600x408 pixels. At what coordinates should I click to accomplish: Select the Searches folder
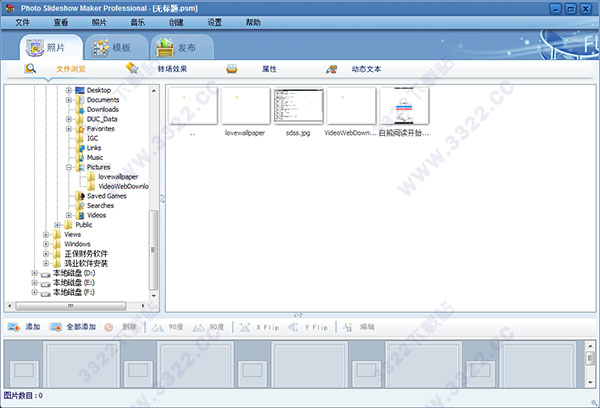(x=100, y=206)
